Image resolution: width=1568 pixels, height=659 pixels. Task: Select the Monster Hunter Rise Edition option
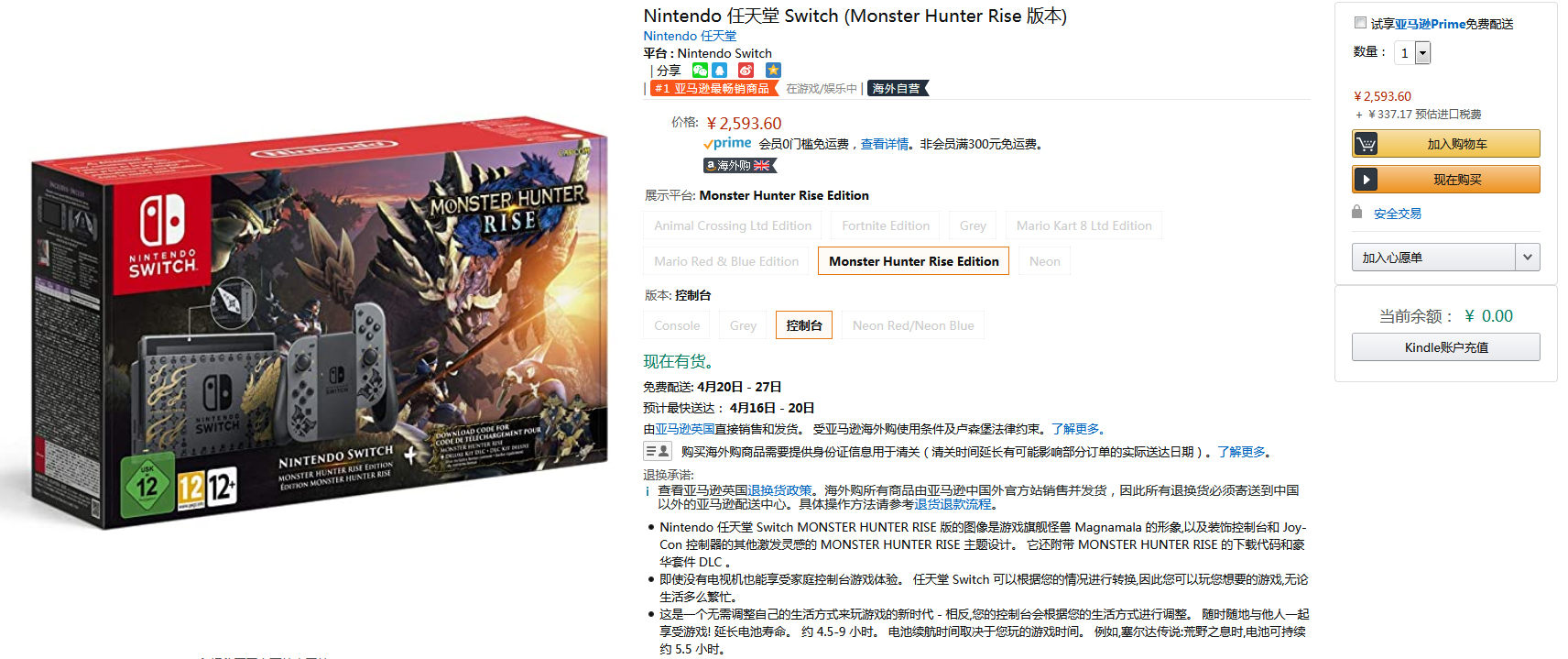914,261
